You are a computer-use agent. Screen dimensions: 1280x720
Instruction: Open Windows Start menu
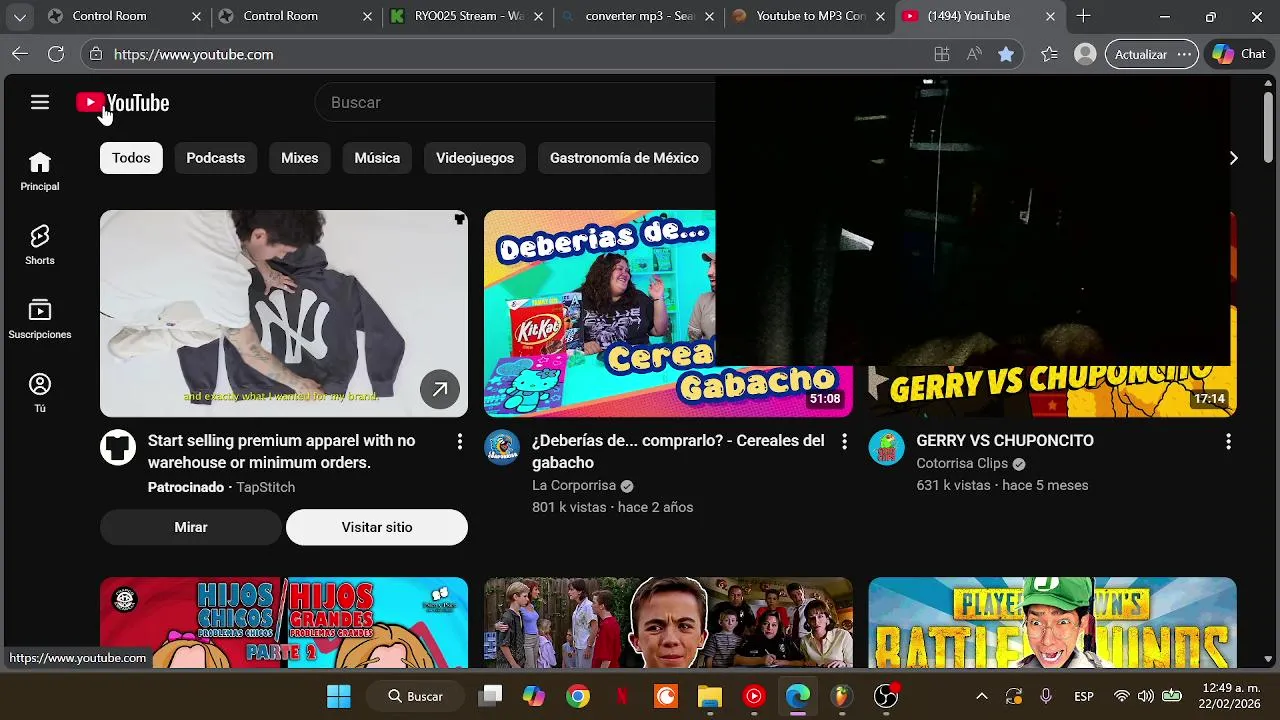(x=339, y=696)
